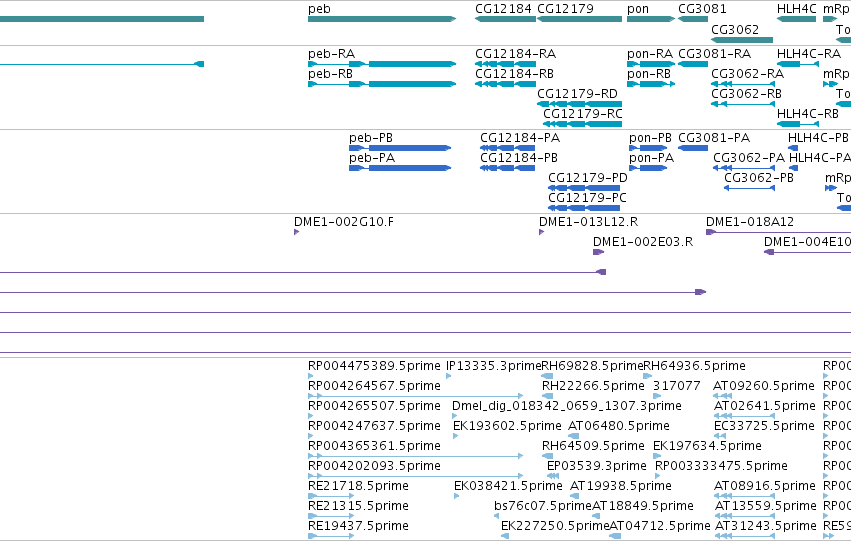Click the peb gene label

(x=319, y=9)
